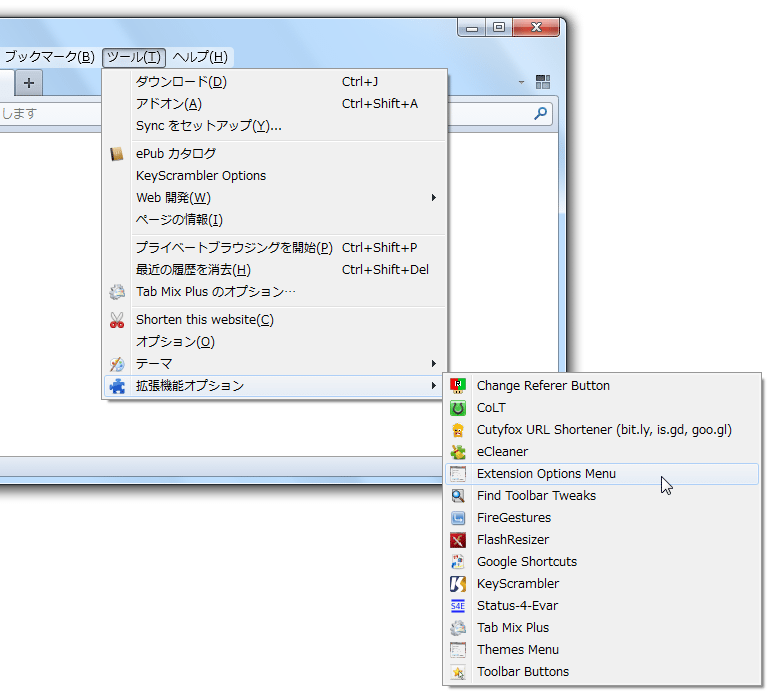Select Extension Options Menu entry
Screen dimensions: 771x694
602,474
